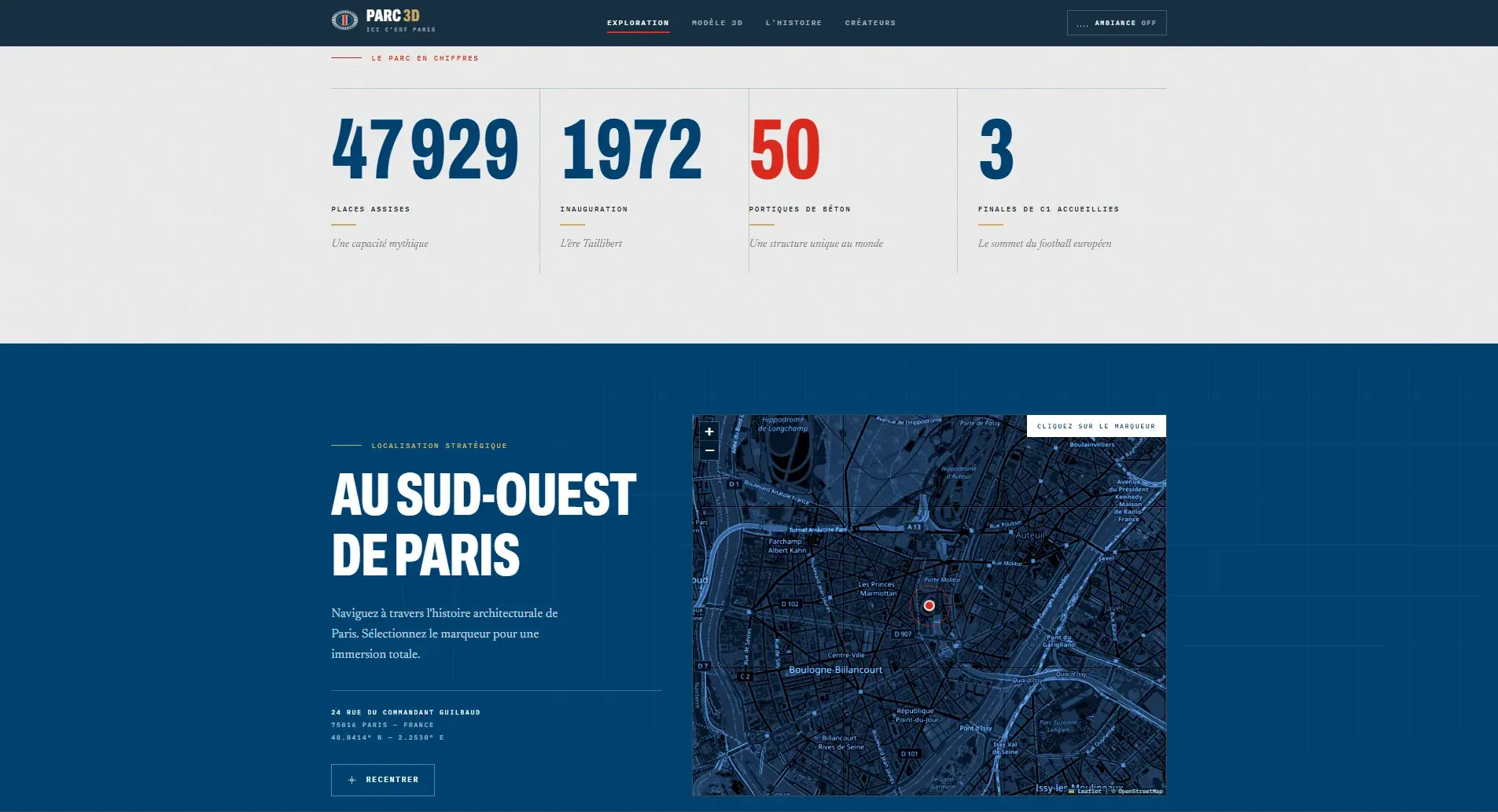Click 'L'ère Taillibert' caption
Image resolution: width=1498 pixels, height=812 pixels.
click(x=591, y=244)
